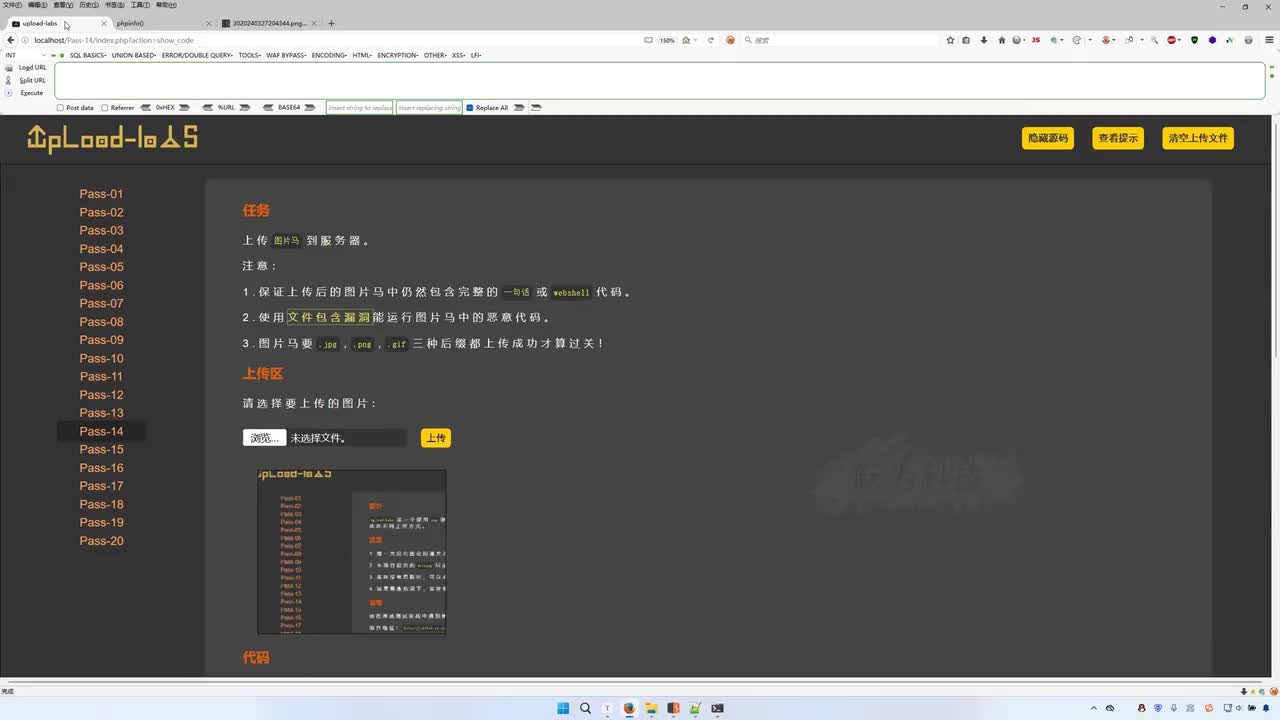Click the browser back arrow
This screenshot has width=1280, height=720.
pos(10,40)
